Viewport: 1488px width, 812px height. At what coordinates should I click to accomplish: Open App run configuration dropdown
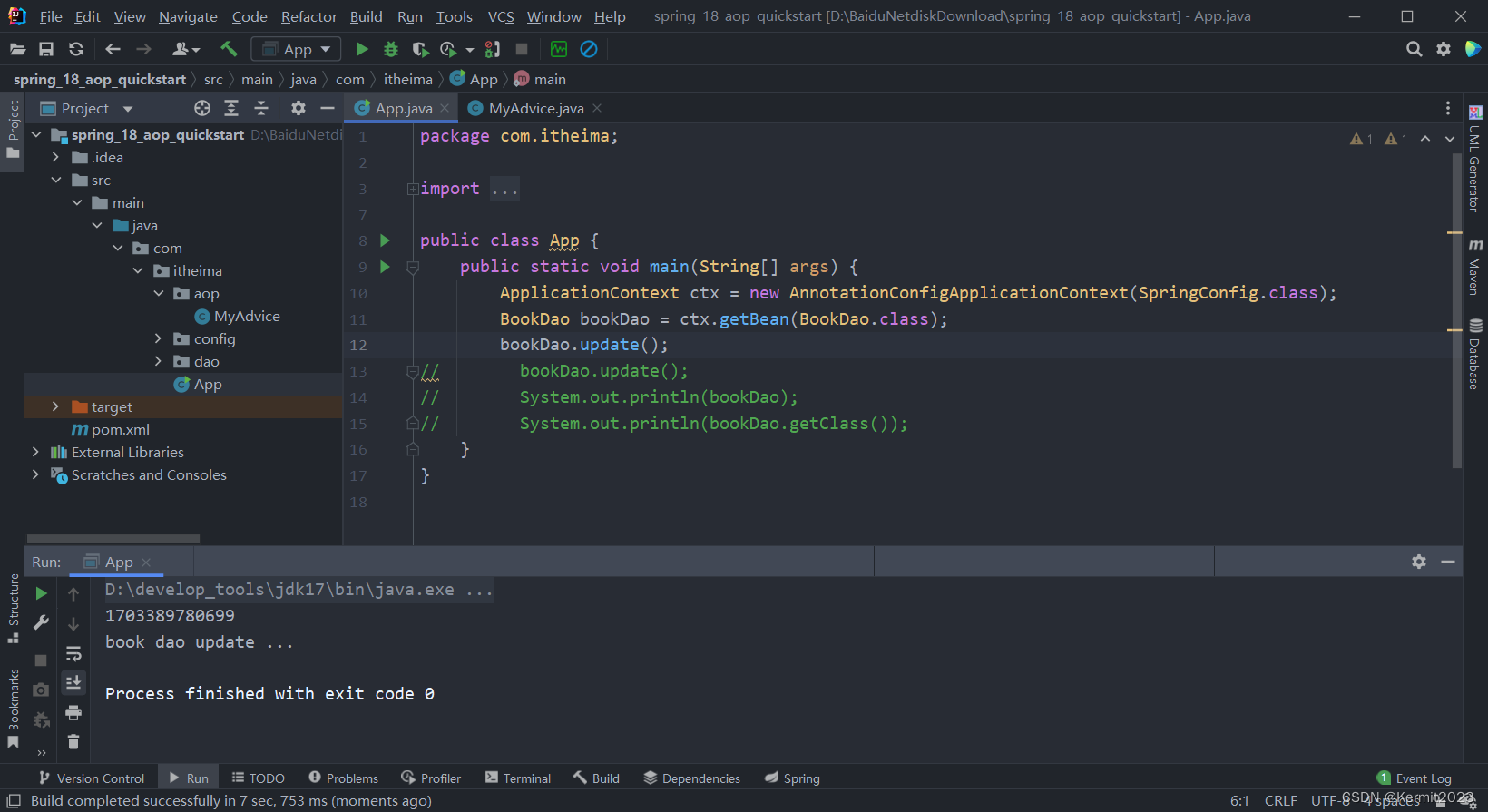(297, 49)
